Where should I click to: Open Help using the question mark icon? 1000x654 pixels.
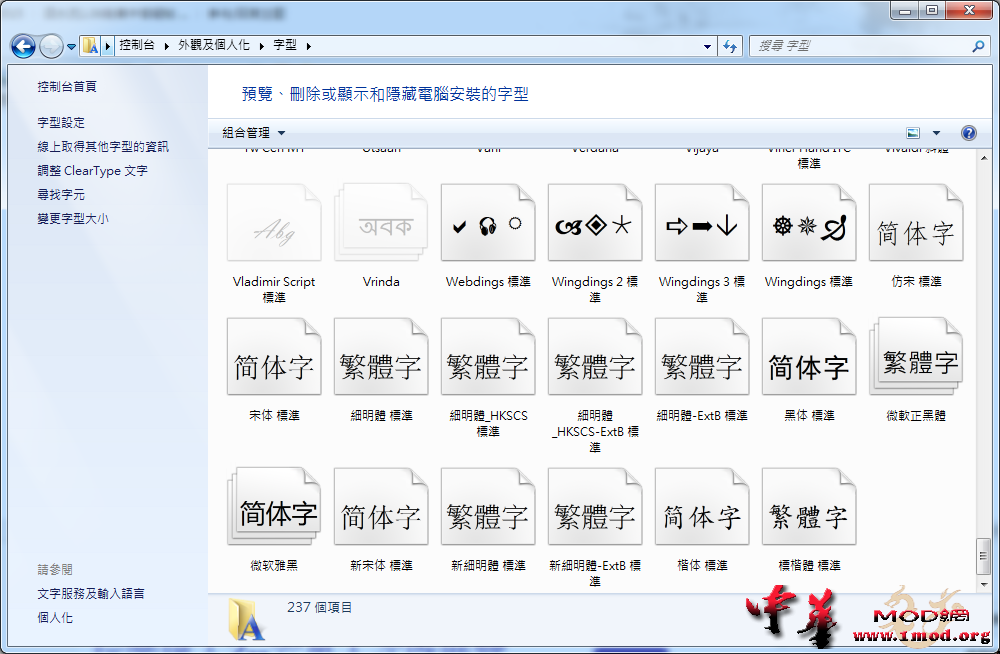point(968,132)
